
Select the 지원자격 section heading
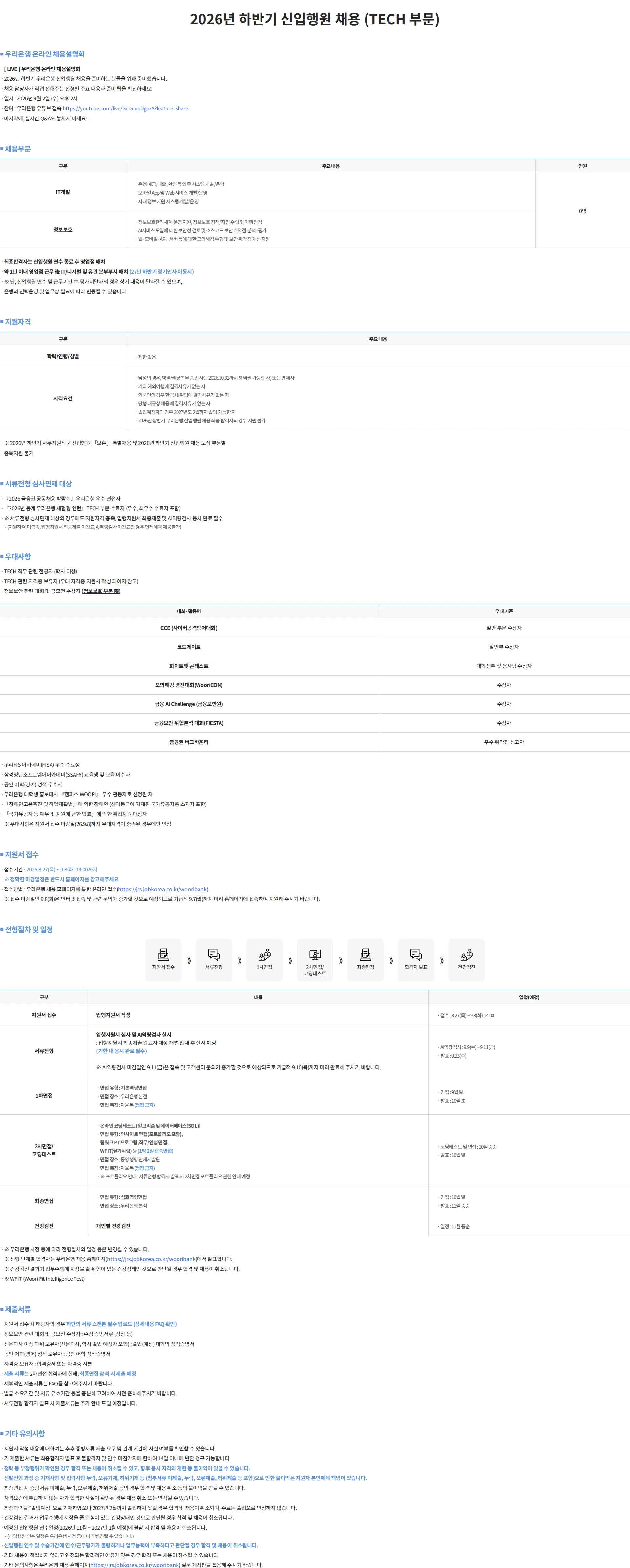pos(18,321)
